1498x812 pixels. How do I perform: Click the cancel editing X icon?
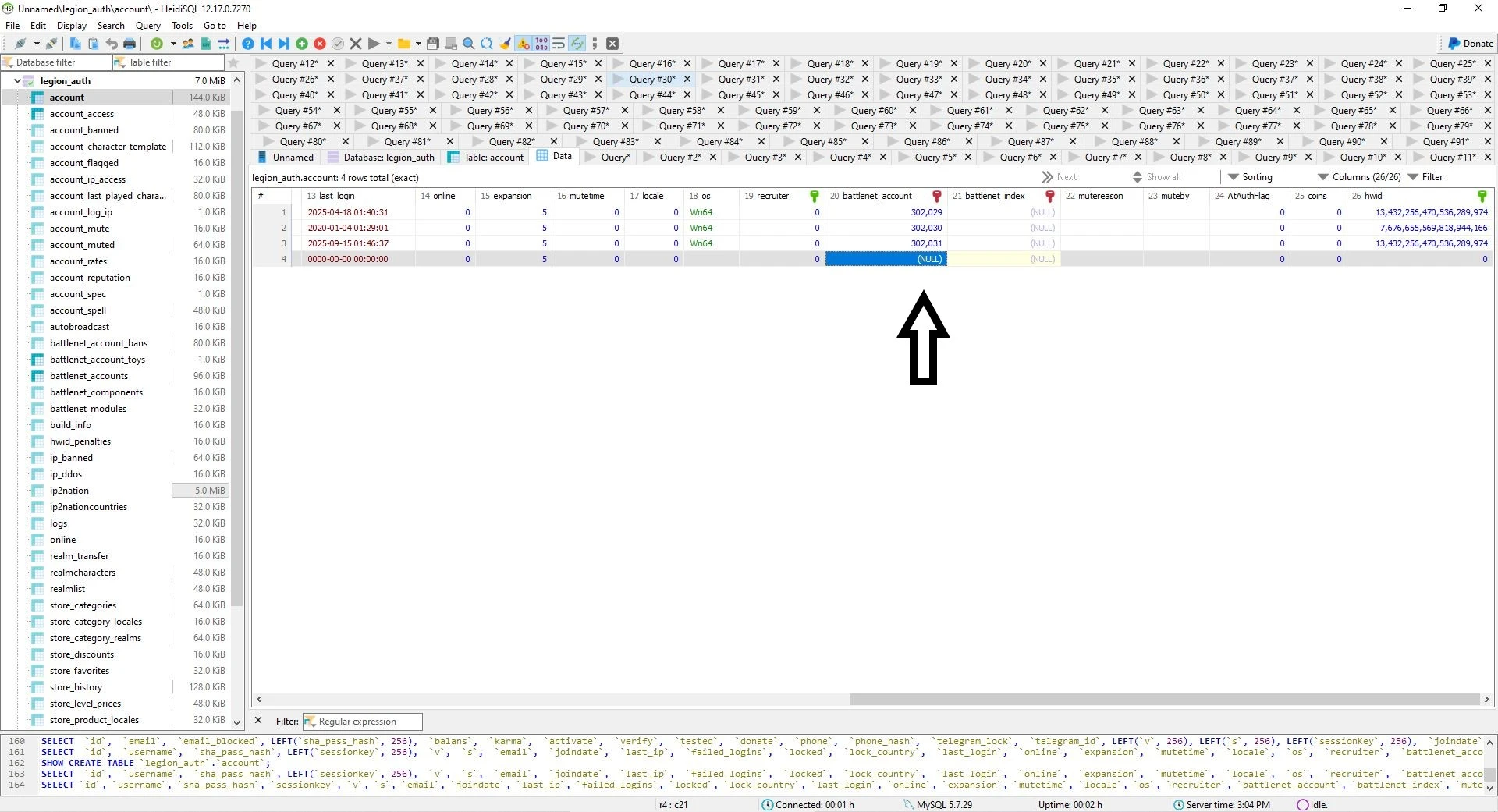(356, 44)
